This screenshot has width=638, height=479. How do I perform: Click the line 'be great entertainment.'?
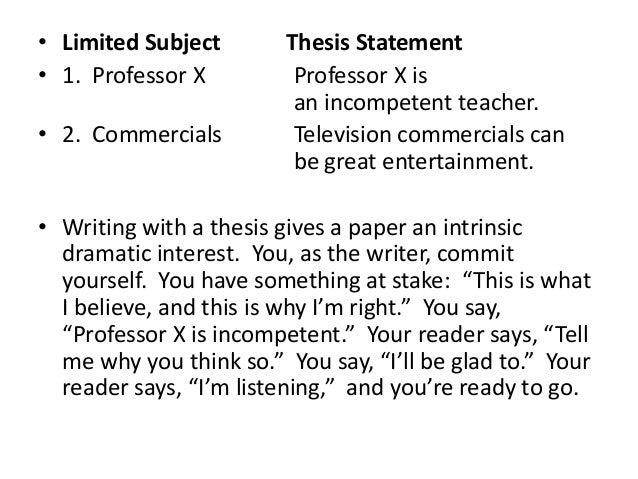[x=413, y=162]
